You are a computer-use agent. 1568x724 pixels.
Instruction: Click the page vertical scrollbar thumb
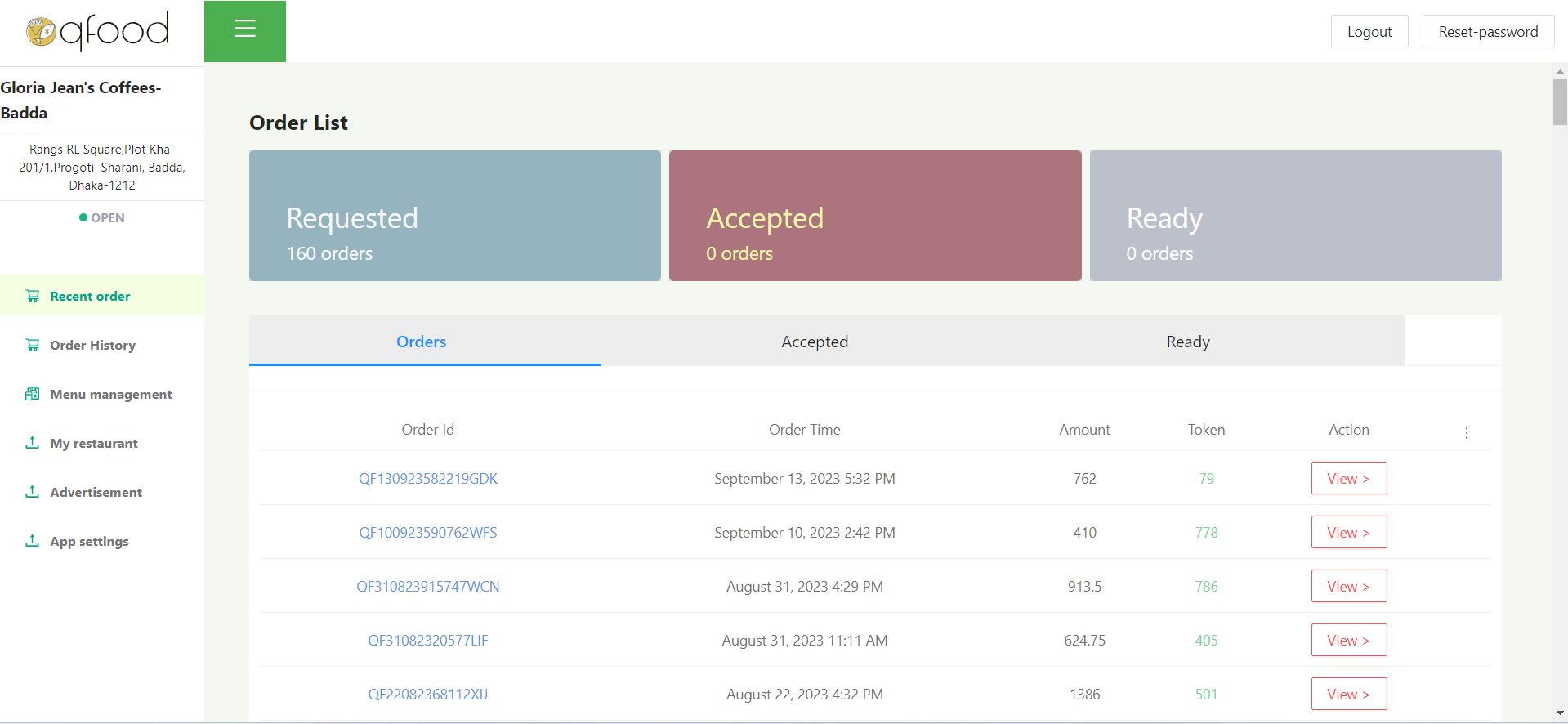(1560, 102)
